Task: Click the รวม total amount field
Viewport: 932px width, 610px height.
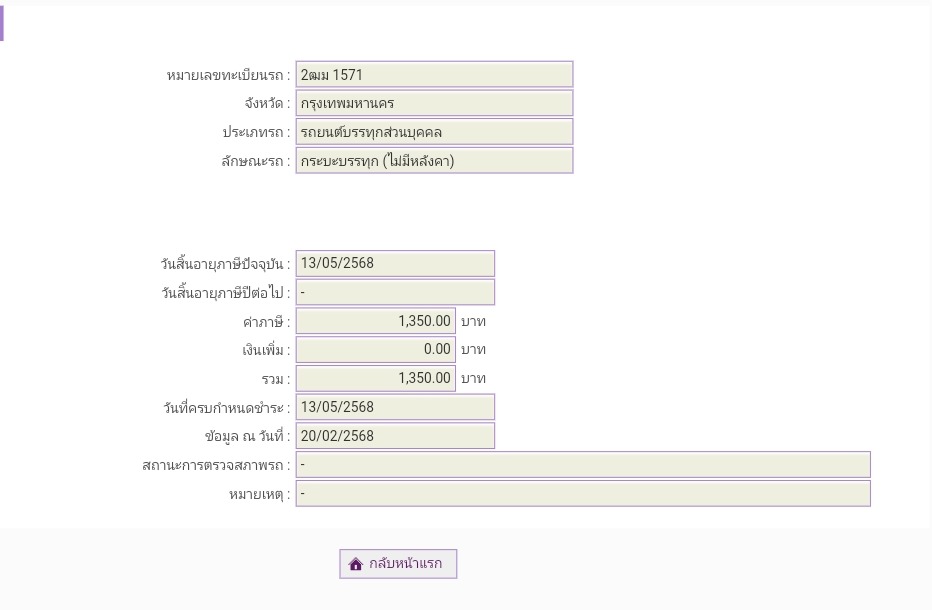Action: [376, 378]
